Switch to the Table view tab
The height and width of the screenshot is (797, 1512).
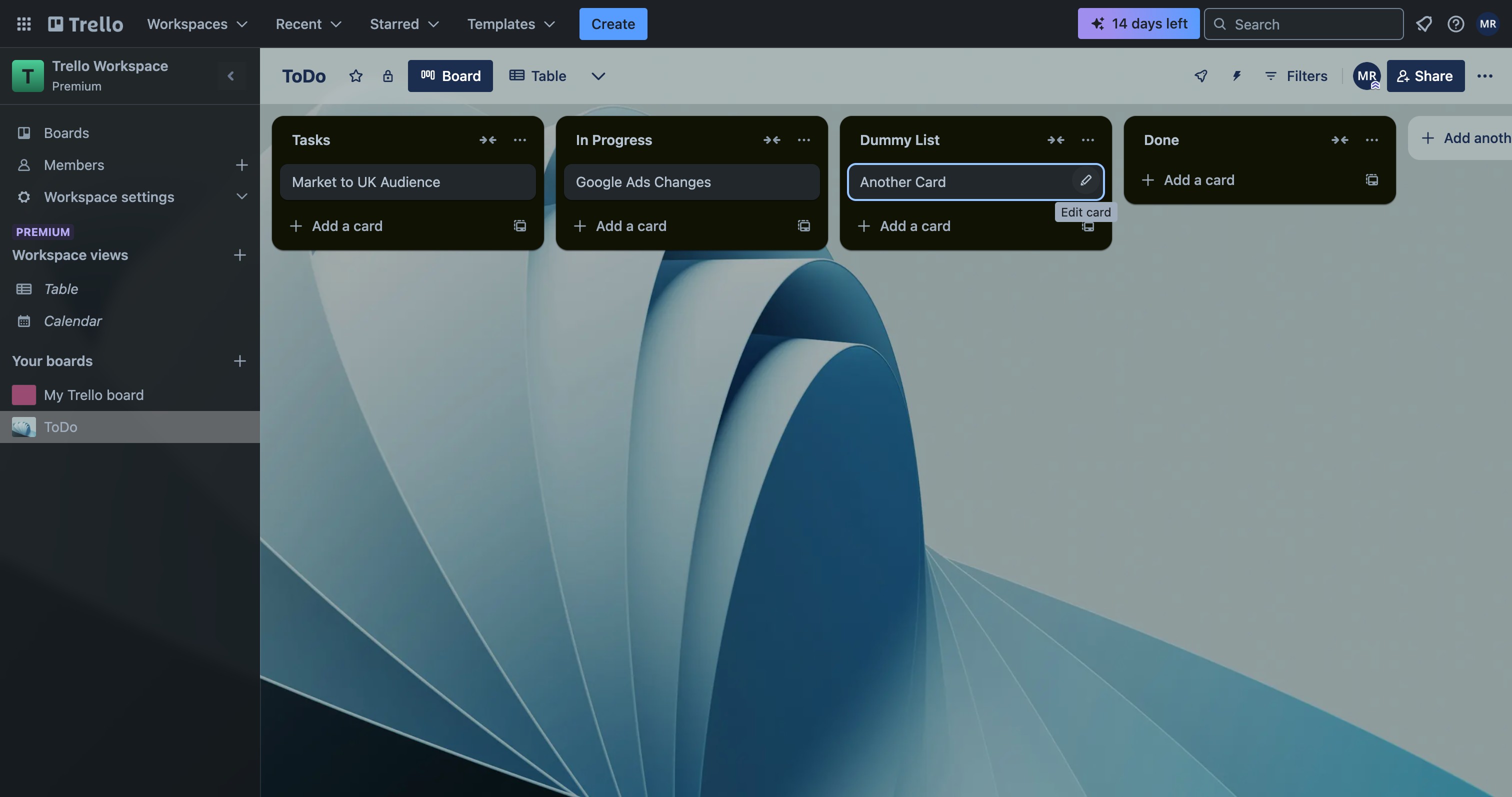[x=537, y=76]
